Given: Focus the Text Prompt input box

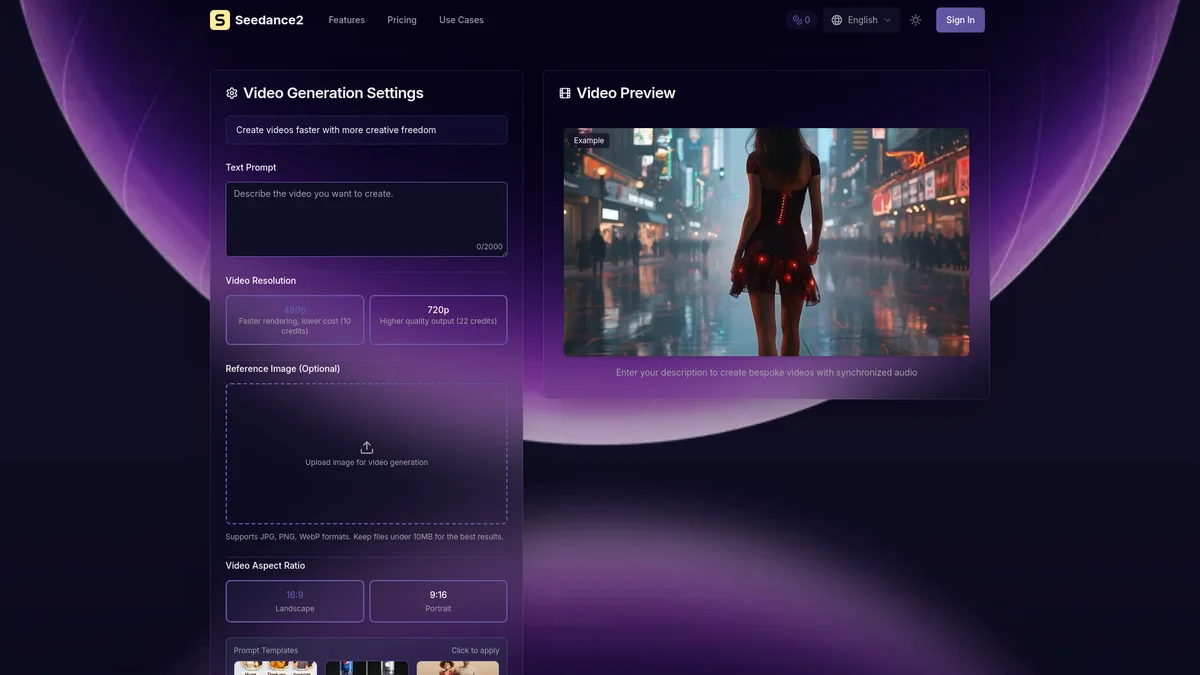Looking at the screenshot, I should (x=366, y=219).
